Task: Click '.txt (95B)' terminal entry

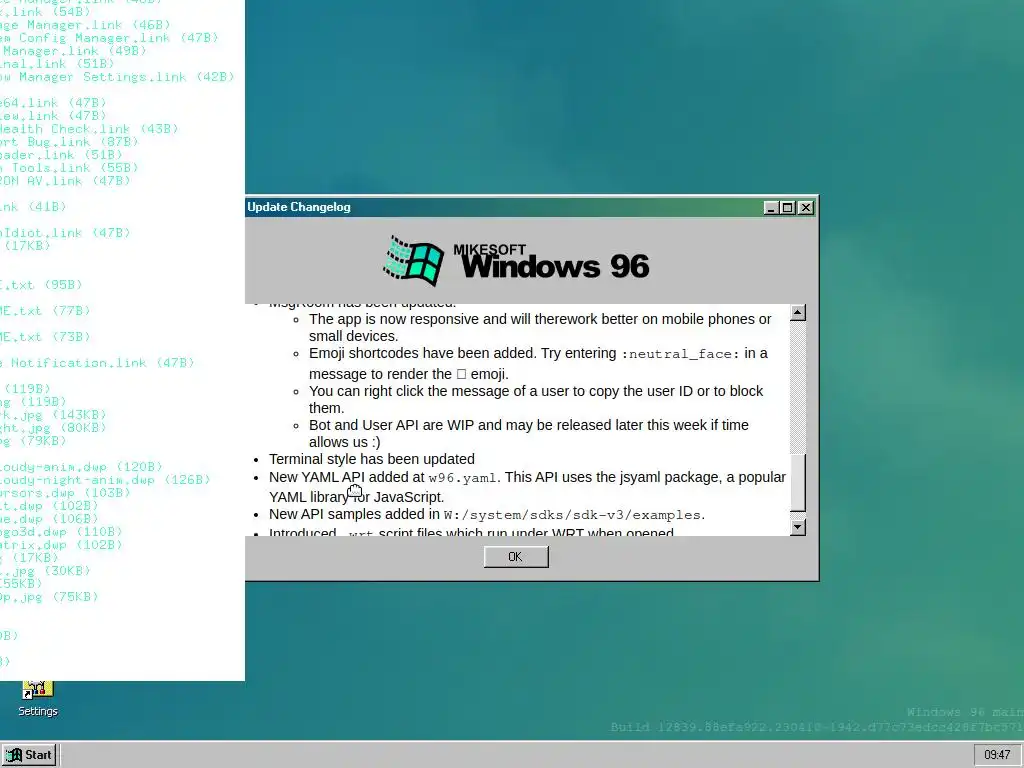Action: (41, 285)
